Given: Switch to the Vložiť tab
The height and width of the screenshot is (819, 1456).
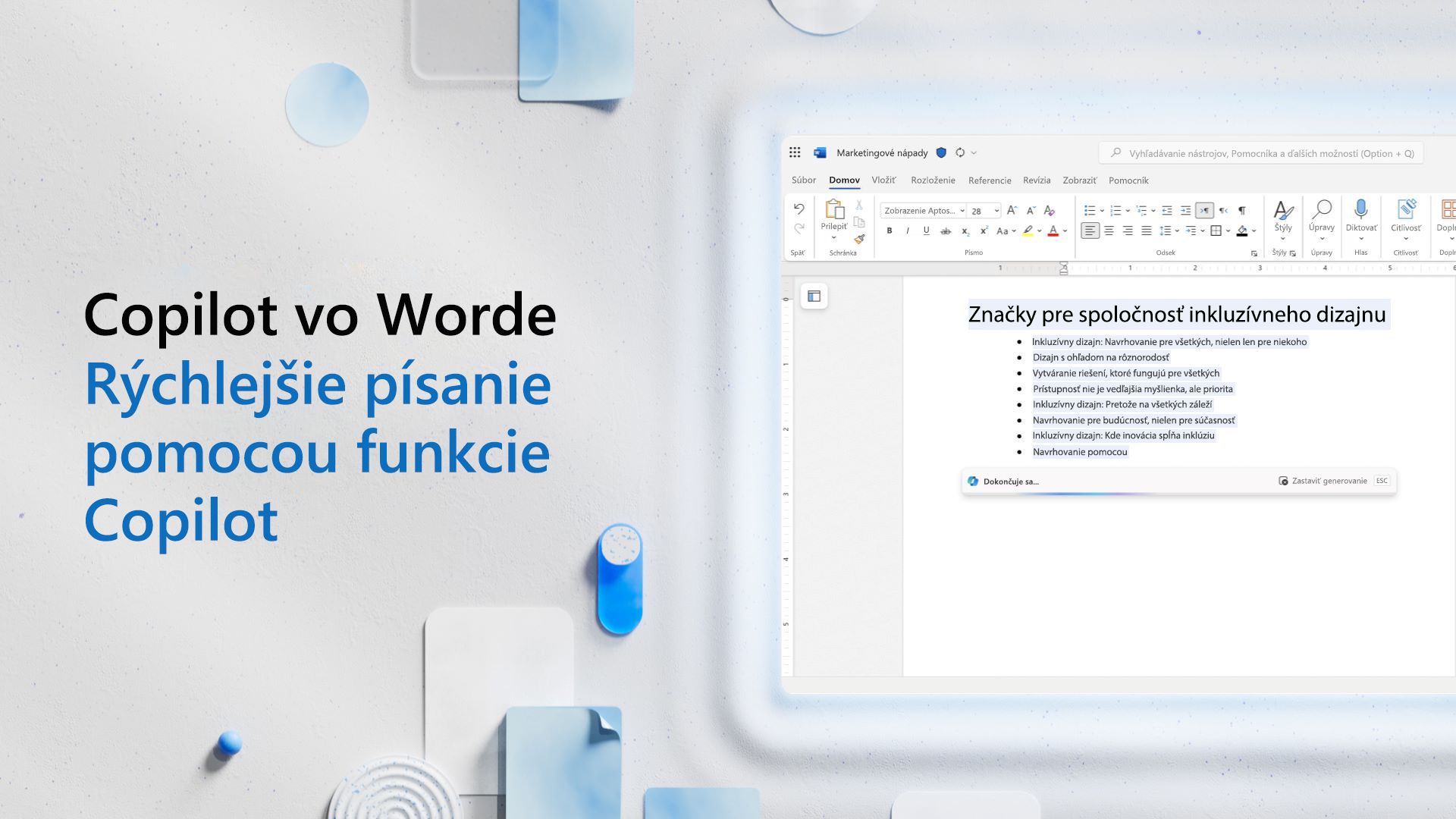Looking at the screenshot, I should coord(883,180).
